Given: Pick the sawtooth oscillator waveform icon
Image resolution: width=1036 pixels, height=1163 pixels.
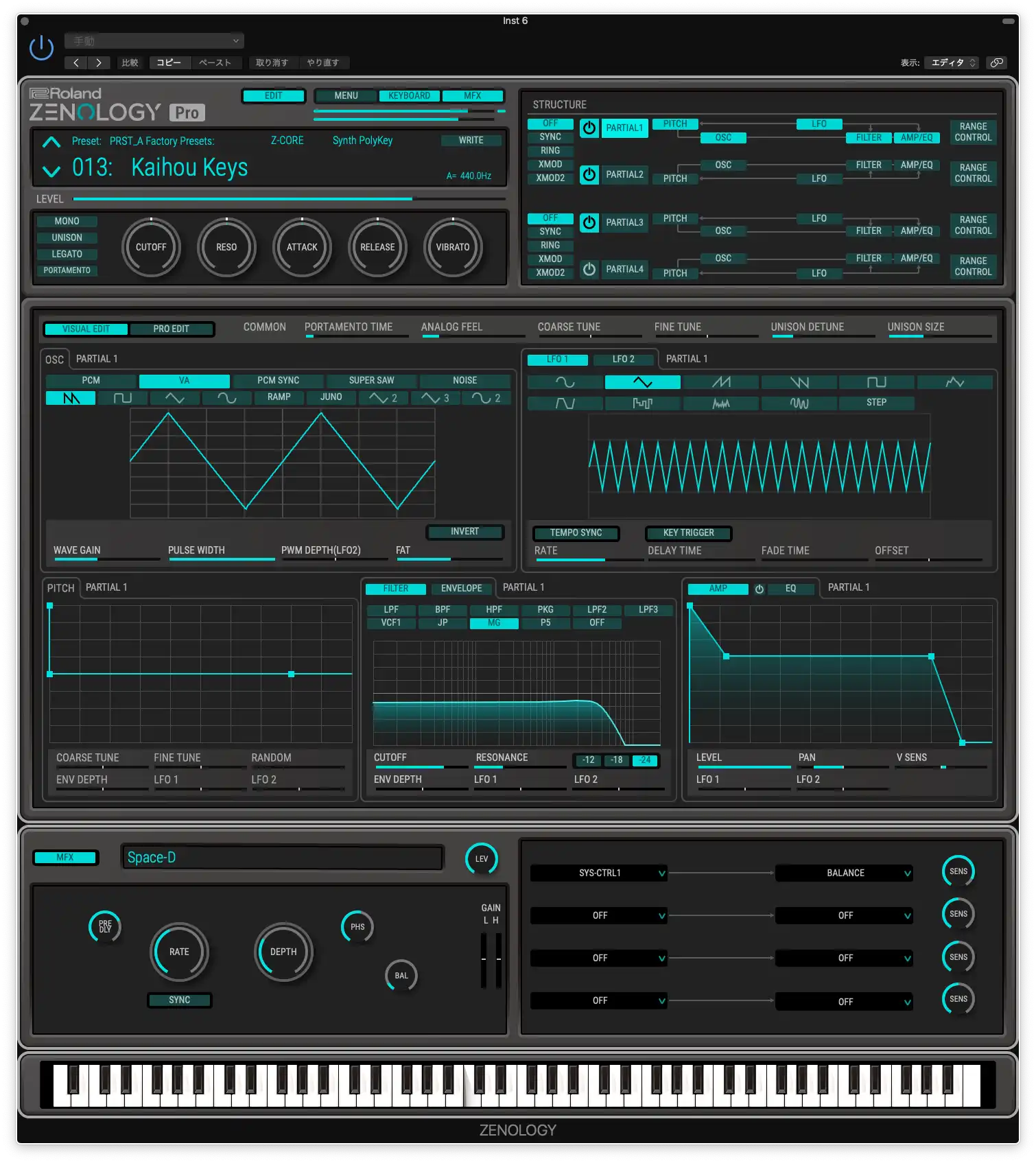Looking at the screenshot, I should click(x=71, y=398).
